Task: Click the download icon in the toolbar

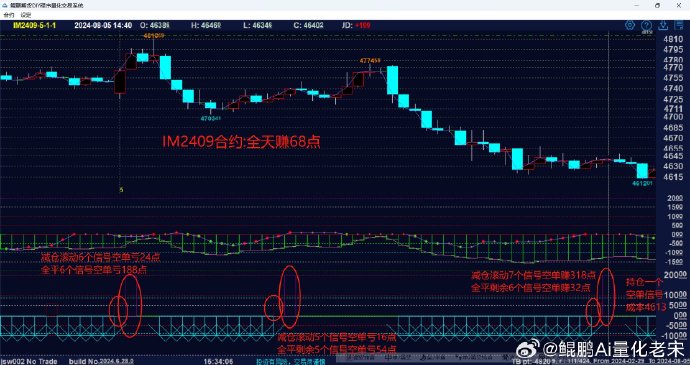Action: pos(663,26)
